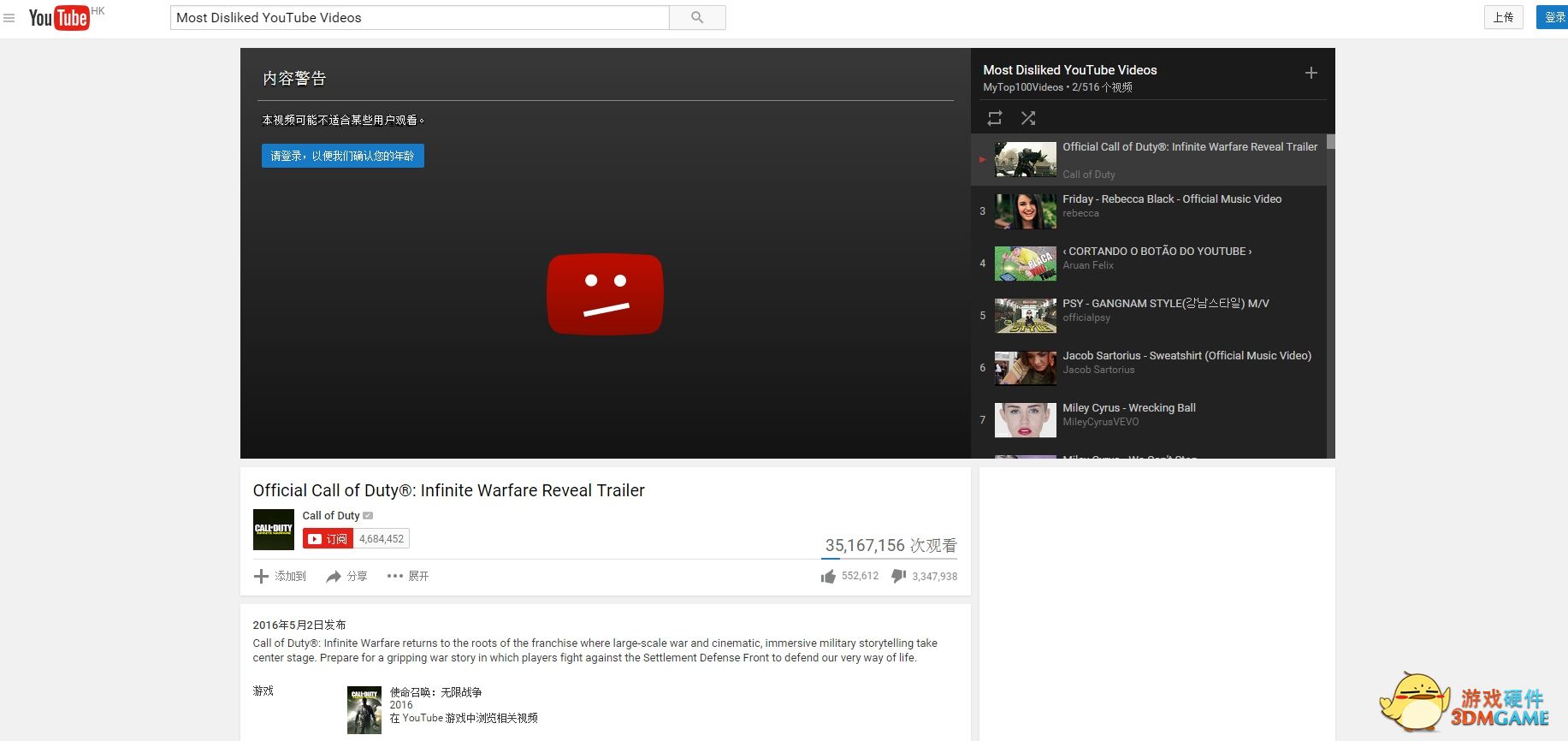Viewport: 1568px width, 741px height.
Task: Open Aruan Felix video thumbnail
Action: tap(1026, 264)
